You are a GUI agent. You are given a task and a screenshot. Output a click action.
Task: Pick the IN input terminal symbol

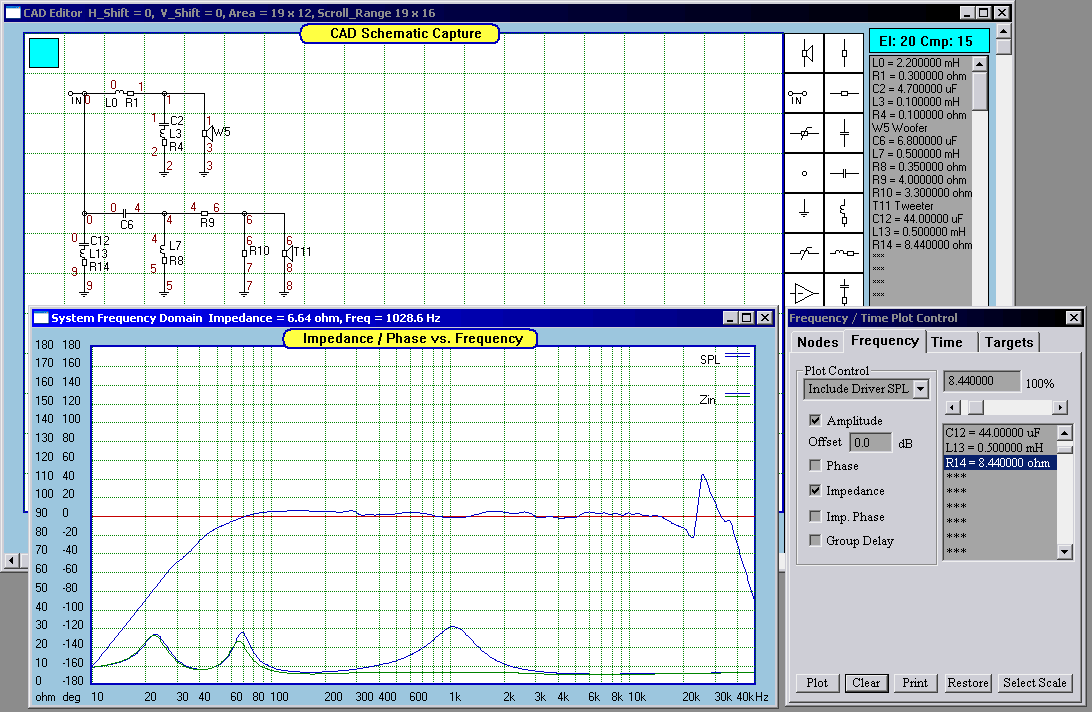click(804, 94)
